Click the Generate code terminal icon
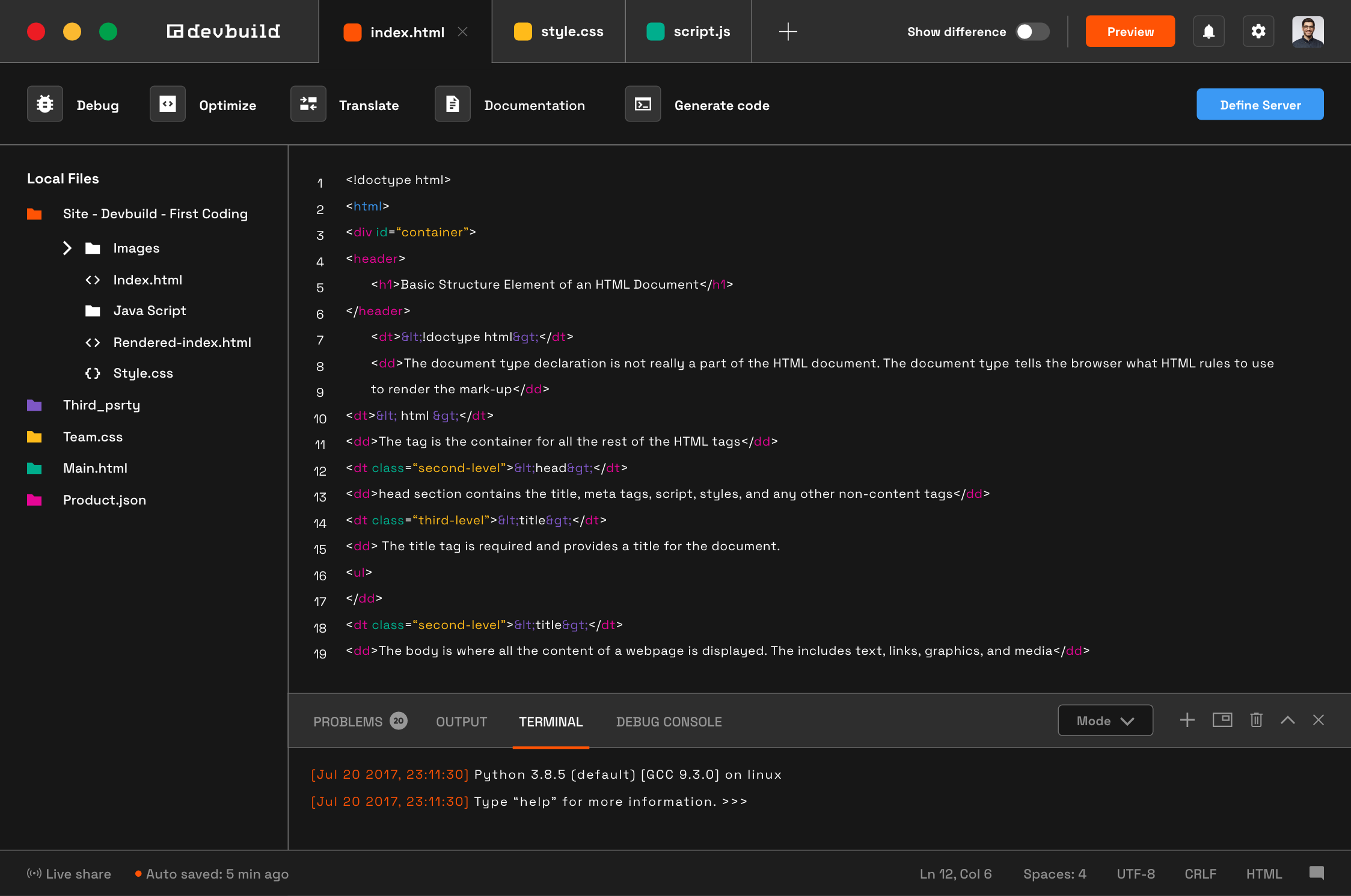The image size is (1351, 896). tap(643, 105)
